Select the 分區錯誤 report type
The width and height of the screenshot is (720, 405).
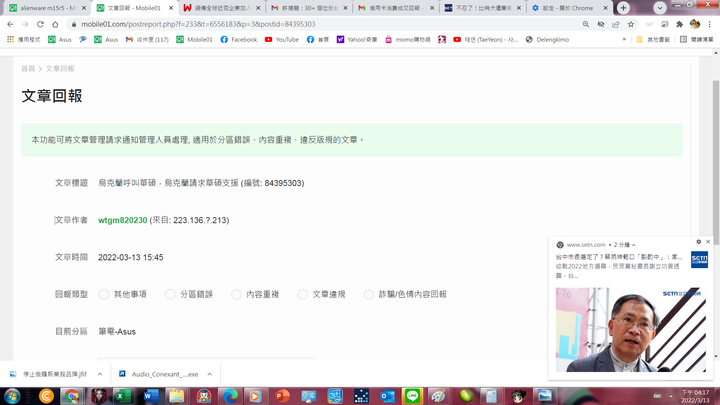tap(170, 294)
